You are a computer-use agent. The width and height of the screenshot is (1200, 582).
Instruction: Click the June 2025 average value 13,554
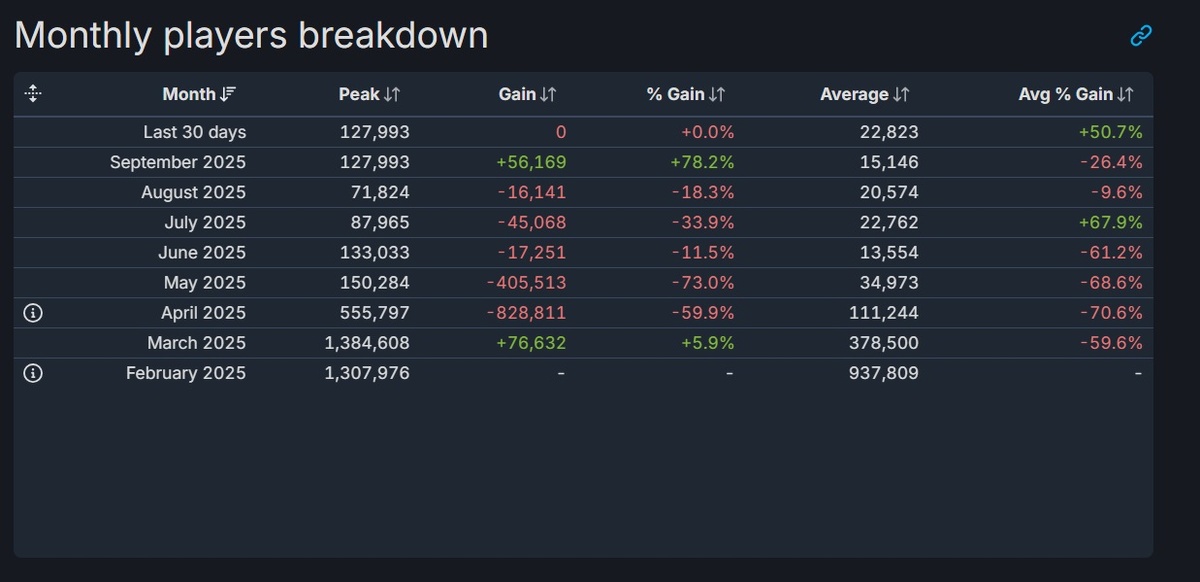(888, 252)
